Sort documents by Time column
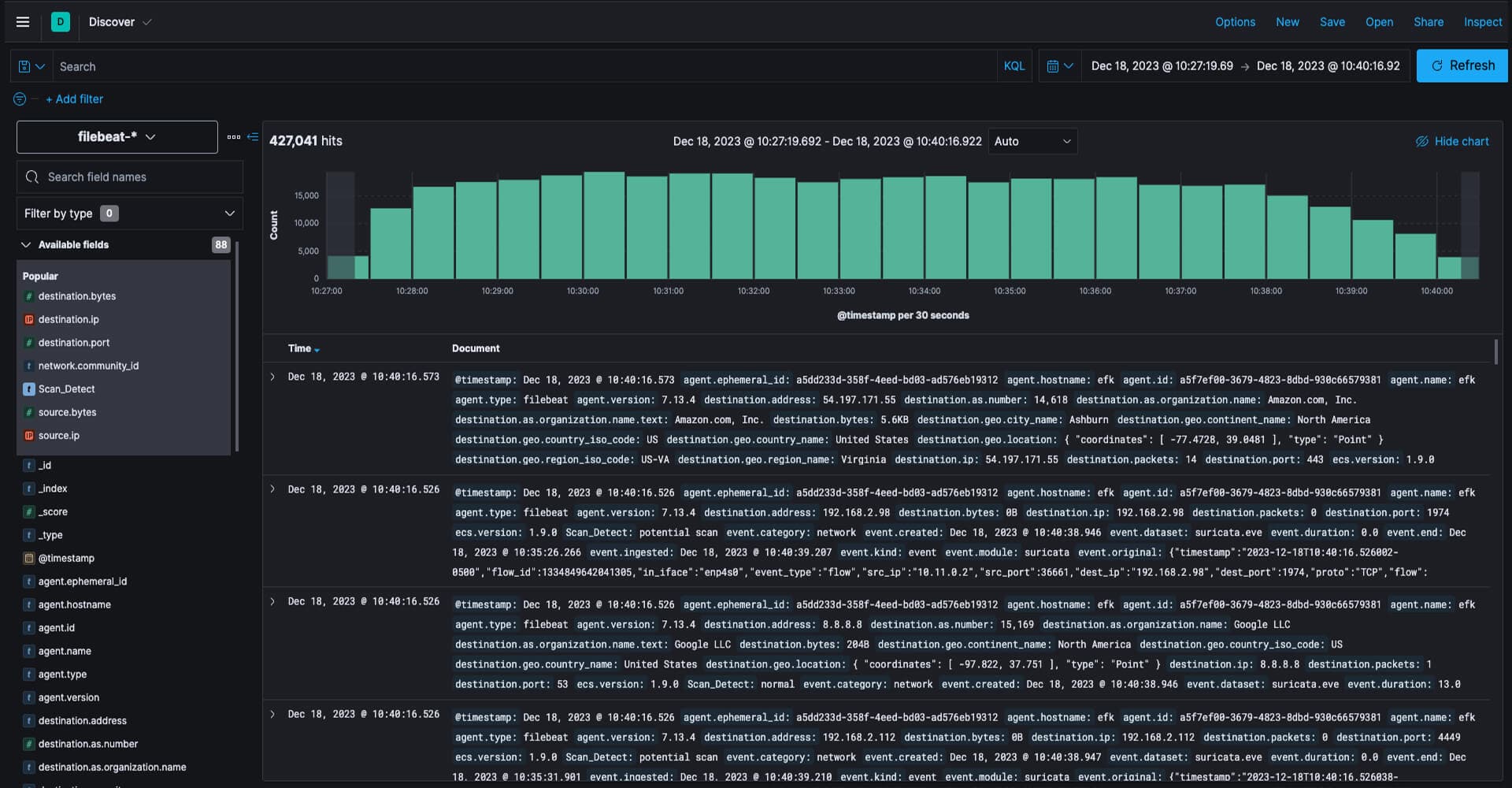 click(303, 348)
